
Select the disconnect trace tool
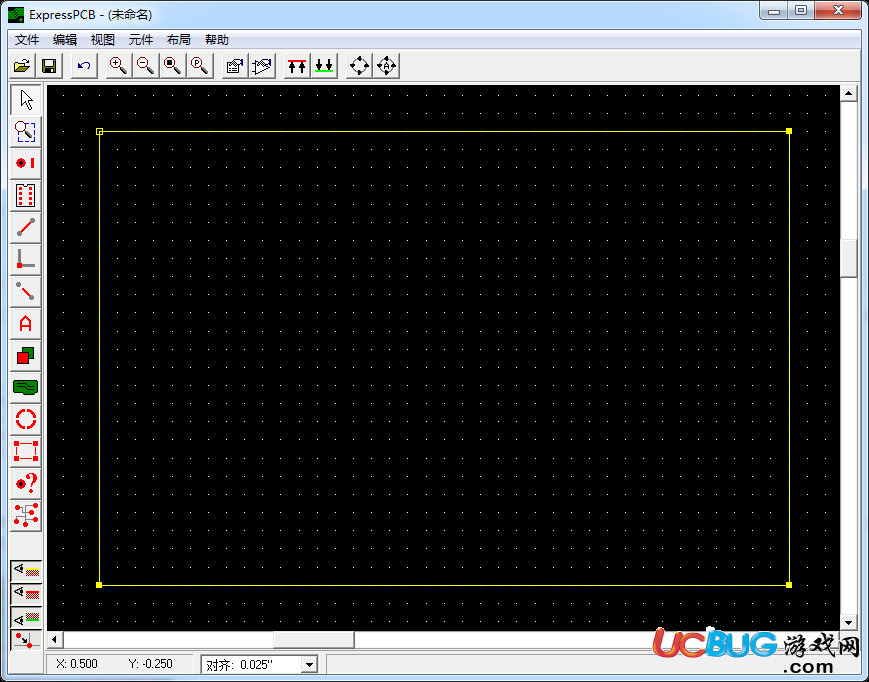coord(25,291)
